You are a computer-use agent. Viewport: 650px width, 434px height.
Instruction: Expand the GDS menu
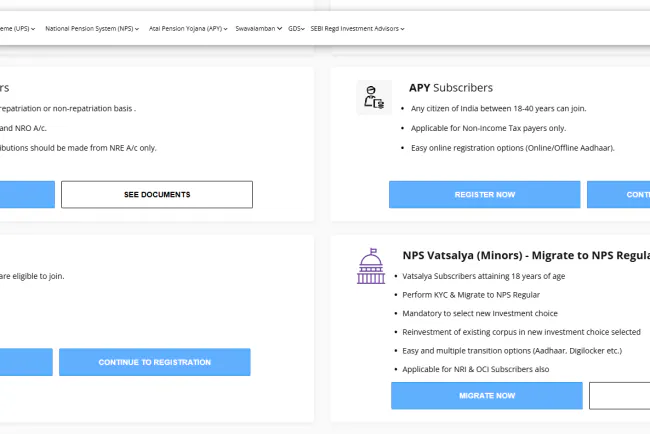tap(296, 29)
